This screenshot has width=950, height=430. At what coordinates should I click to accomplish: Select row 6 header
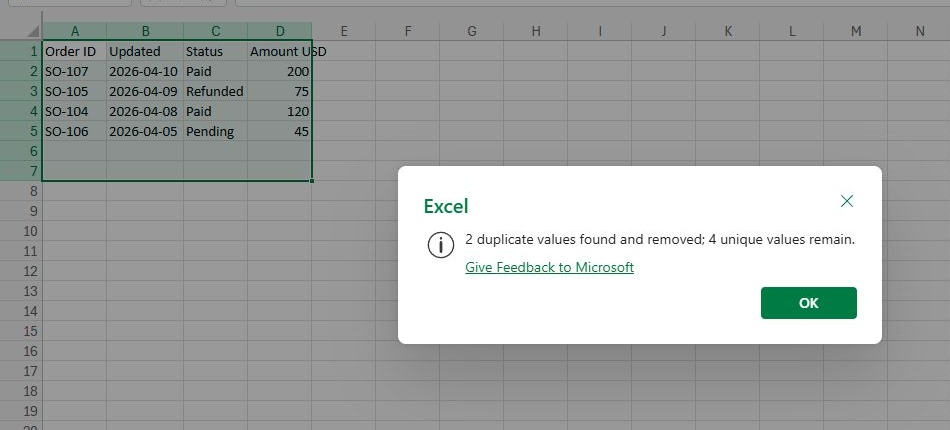tap(21, 151)
